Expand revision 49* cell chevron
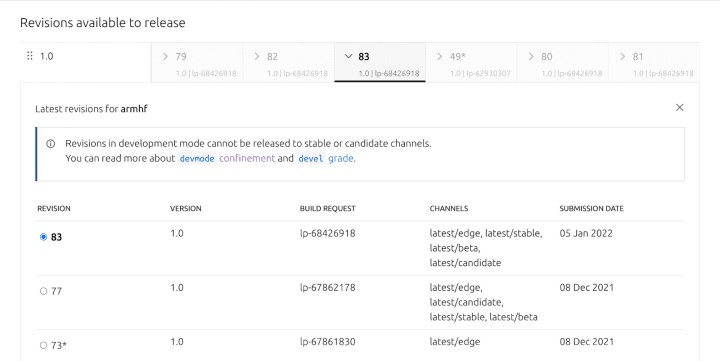 click(x=439, y=56)
